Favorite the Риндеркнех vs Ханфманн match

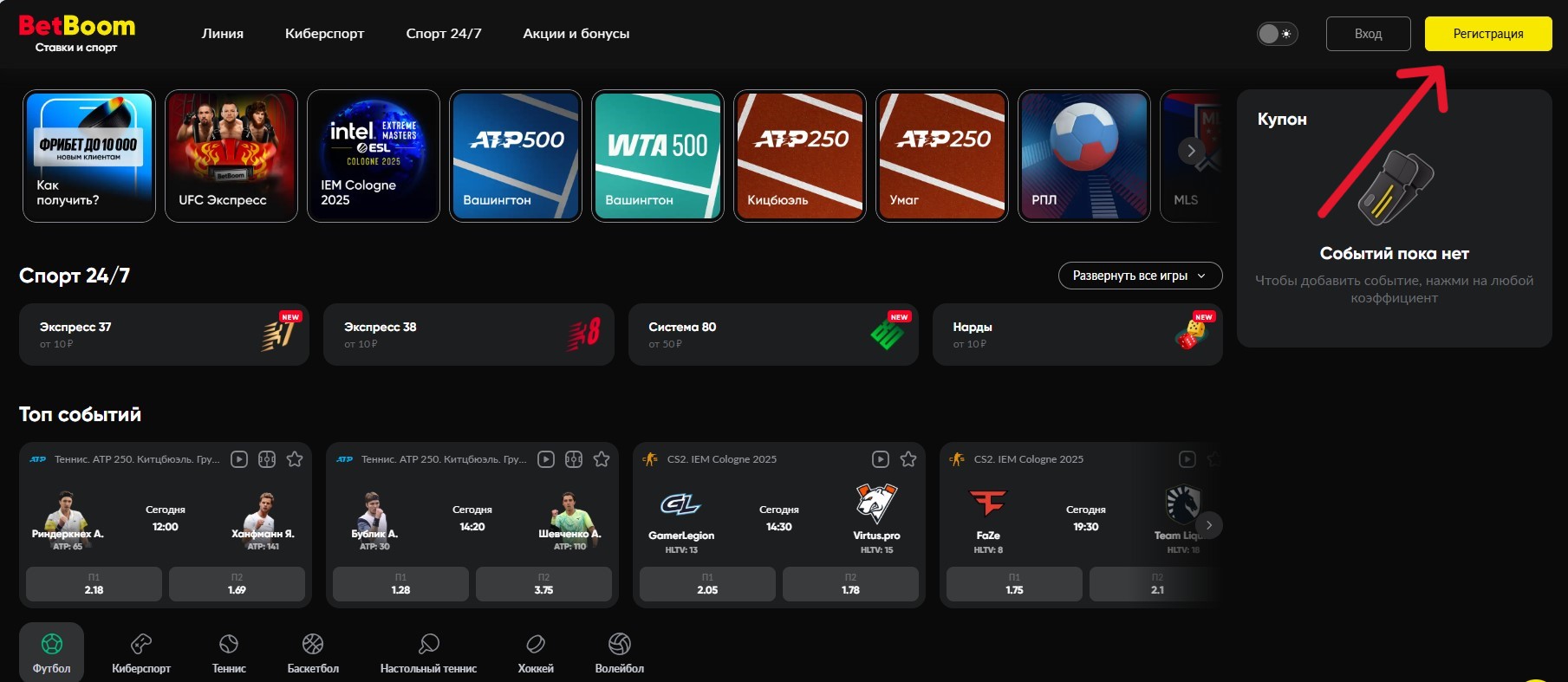(x=295, y=459)
